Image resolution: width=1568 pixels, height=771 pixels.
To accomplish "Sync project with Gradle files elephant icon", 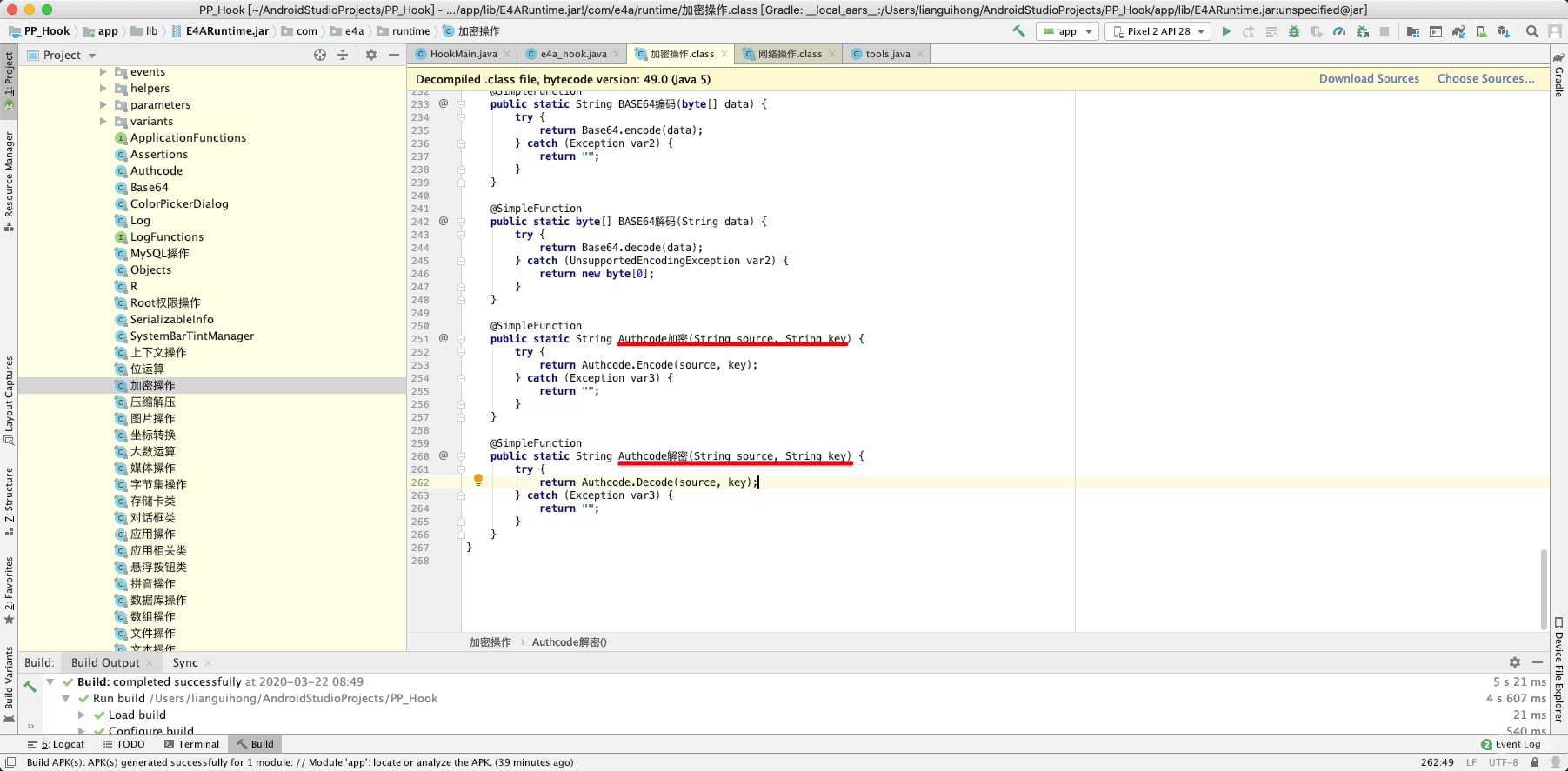I will 1458,31.
